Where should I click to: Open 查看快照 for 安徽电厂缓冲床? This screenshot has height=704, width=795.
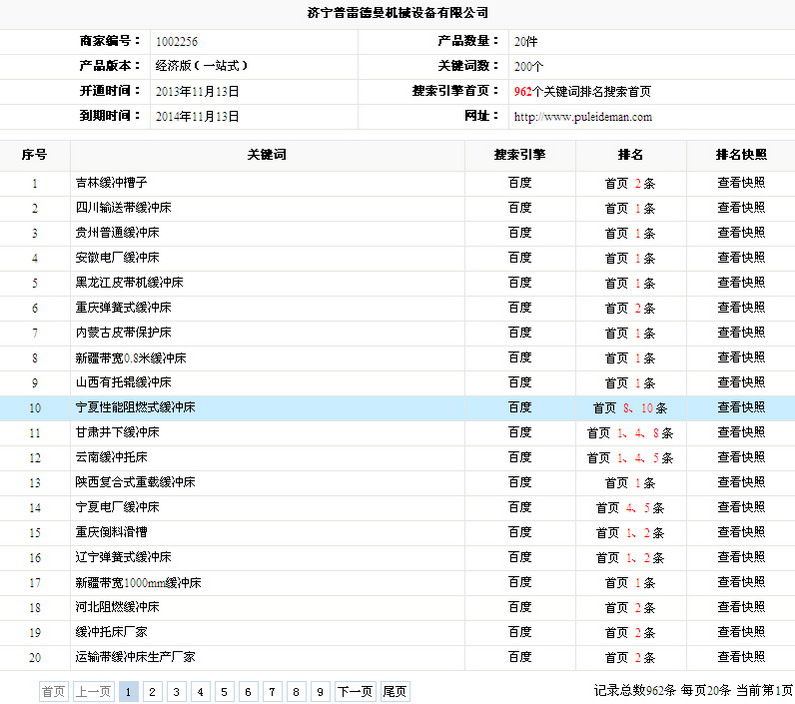(741, 257)
